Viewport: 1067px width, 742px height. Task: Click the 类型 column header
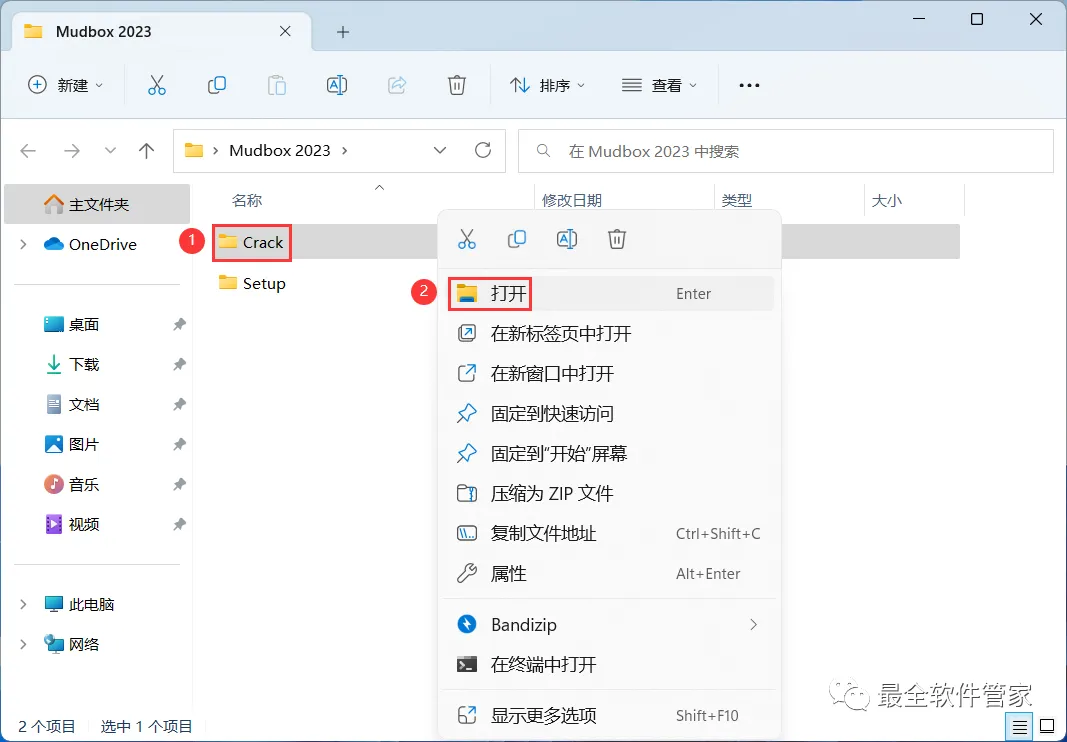[736, 200]
